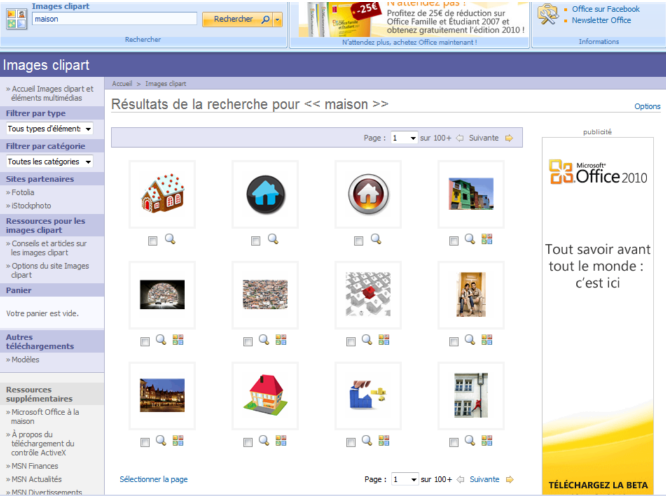Expand the arrow beside Rechercher button
666x504 pixels.
pyautogui.click(x=278, y=20)
